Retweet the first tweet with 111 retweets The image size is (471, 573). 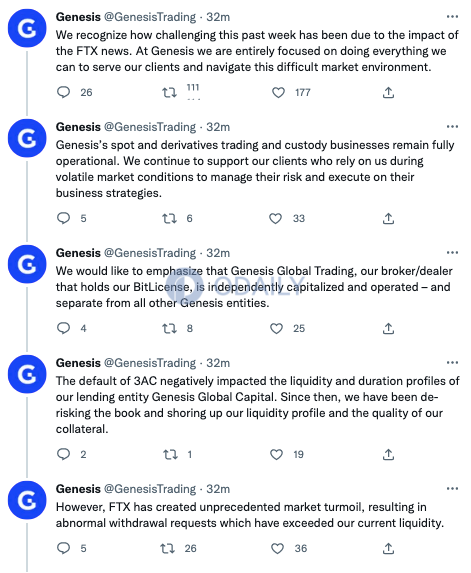pyautogui.click(x=169, y=92)
